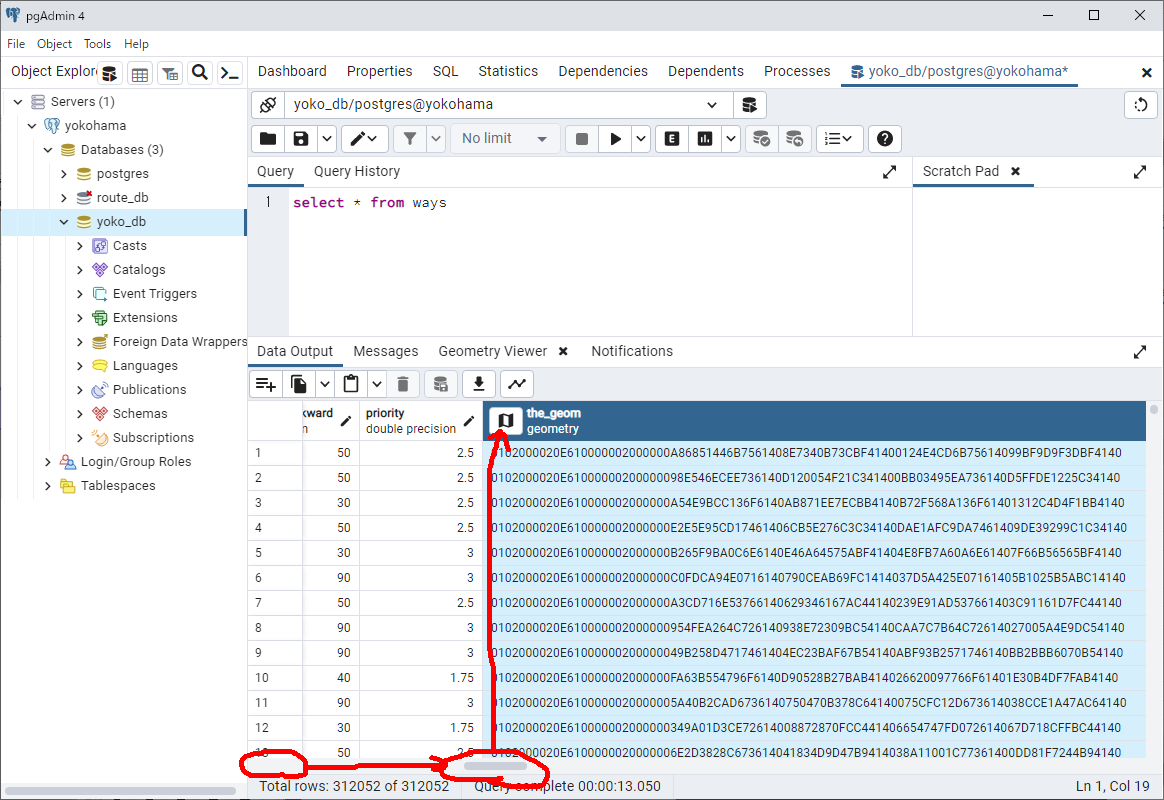Close the Geometry Viewer tab
The width and height of the screenshot is (1164, 800).
tap(563, 352)
